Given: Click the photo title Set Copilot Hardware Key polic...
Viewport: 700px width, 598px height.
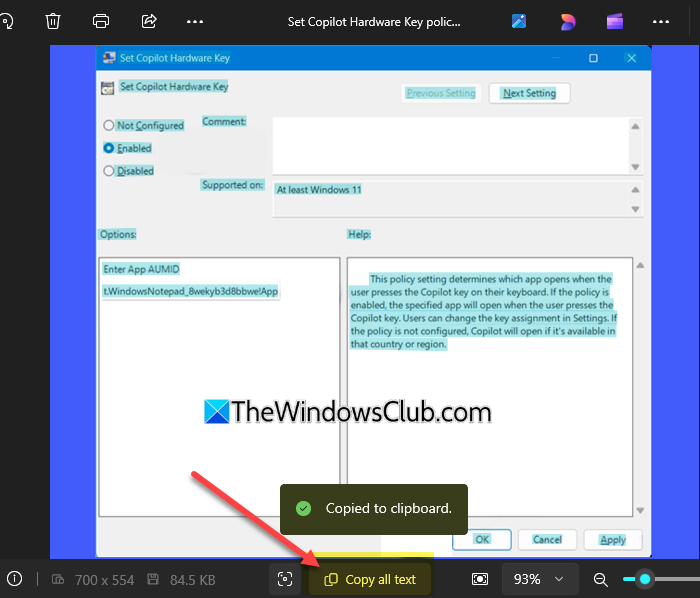Looking at the screenshot, I should tap(374, 21).
